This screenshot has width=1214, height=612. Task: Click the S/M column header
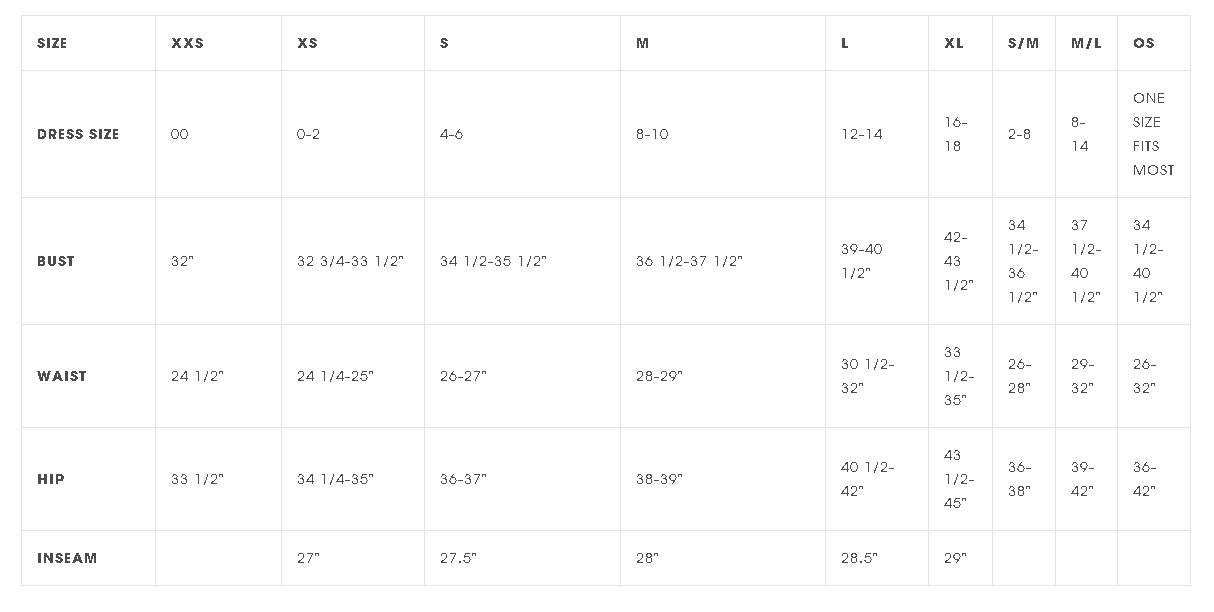point(1023,44)
